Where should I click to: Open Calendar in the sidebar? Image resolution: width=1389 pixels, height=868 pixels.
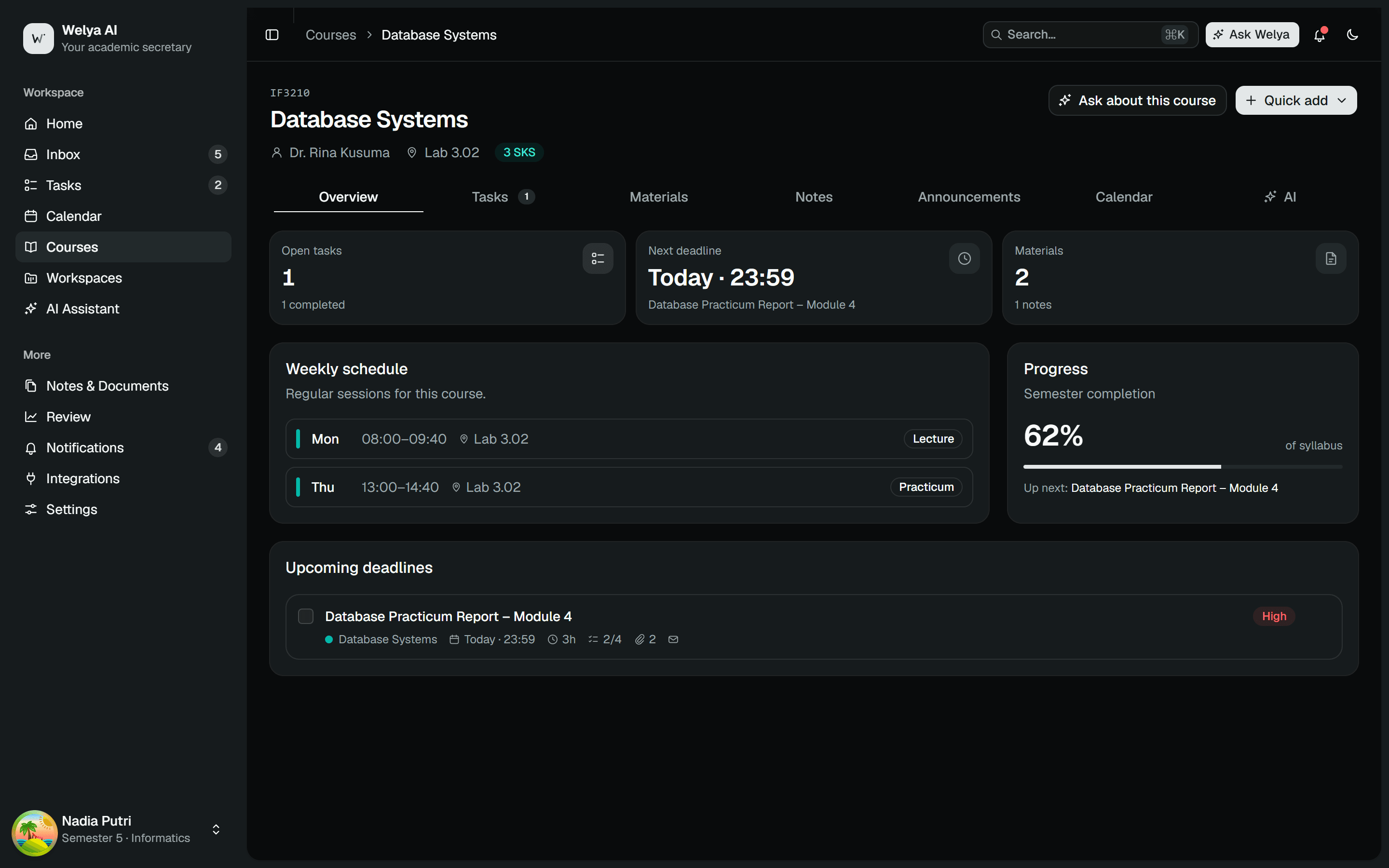click(x=123, y=216)
